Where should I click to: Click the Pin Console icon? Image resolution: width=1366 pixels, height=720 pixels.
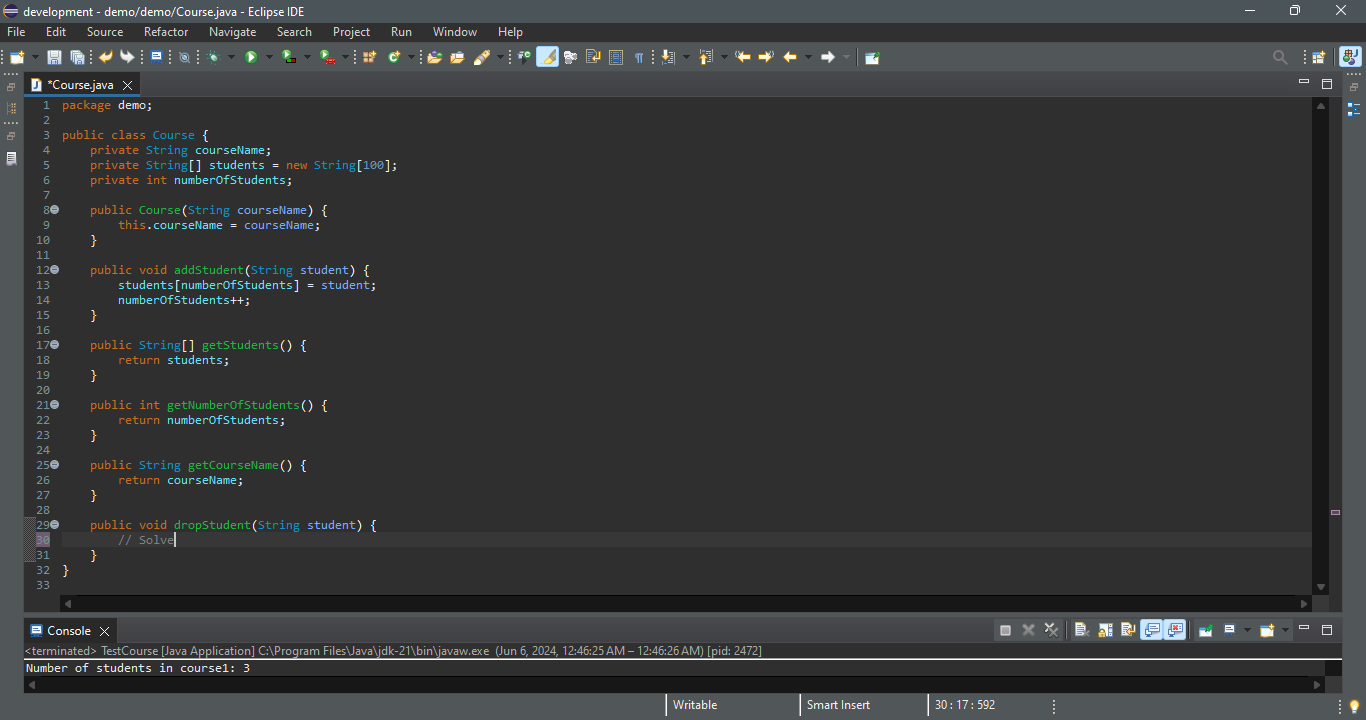click(1206, 630)
